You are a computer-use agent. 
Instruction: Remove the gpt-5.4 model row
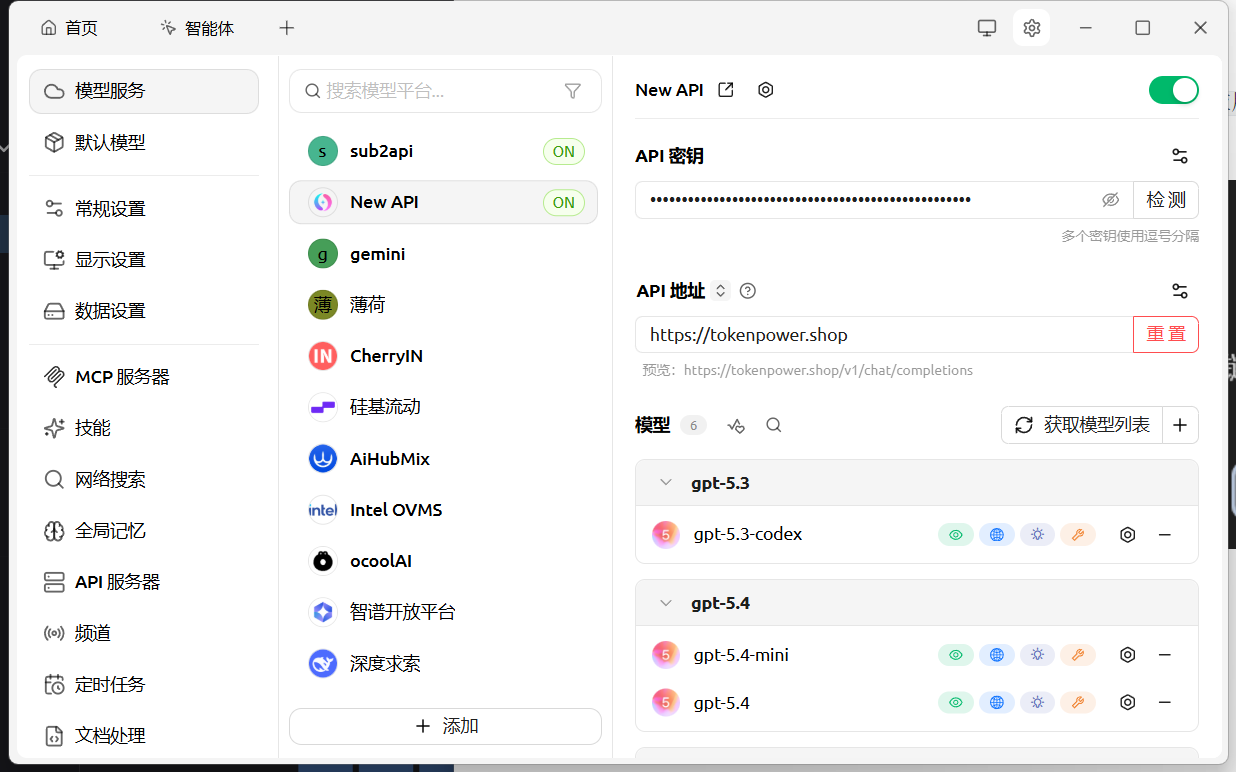(1165, 703)
